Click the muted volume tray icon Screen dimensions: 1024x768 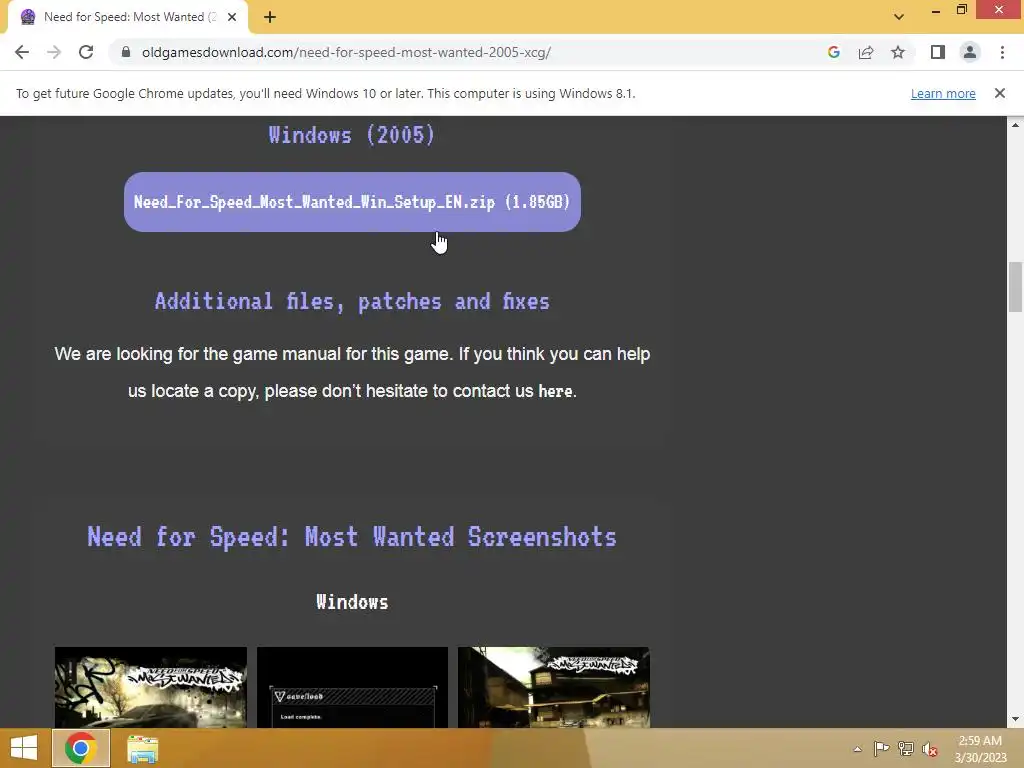point(930,749)
